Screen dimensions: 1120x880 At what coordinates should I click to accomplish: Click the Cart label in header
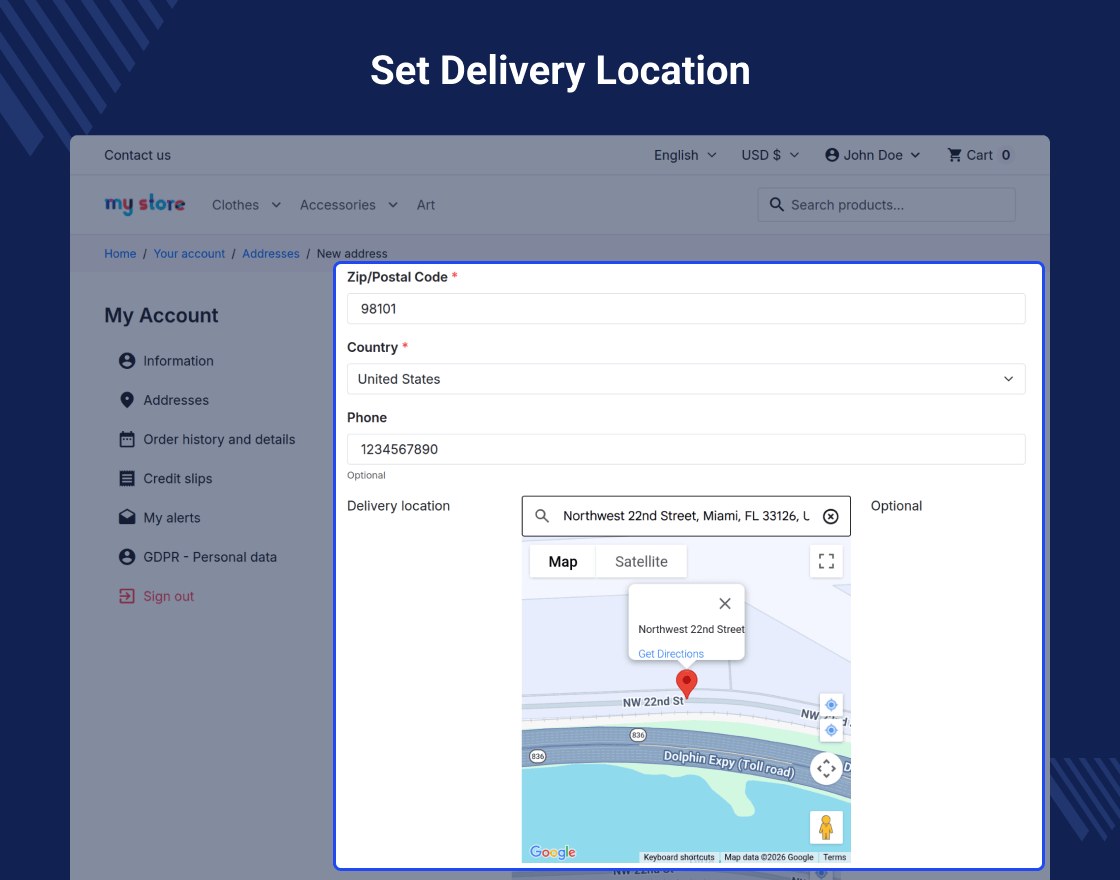pyautogui.click(x=979, y=155)
